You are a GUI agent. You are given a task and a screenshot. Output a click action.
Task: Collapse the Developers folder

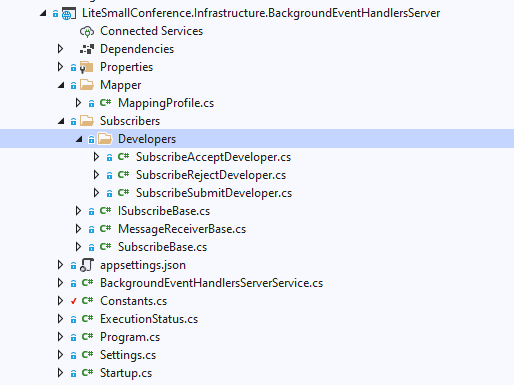[79, 139]
